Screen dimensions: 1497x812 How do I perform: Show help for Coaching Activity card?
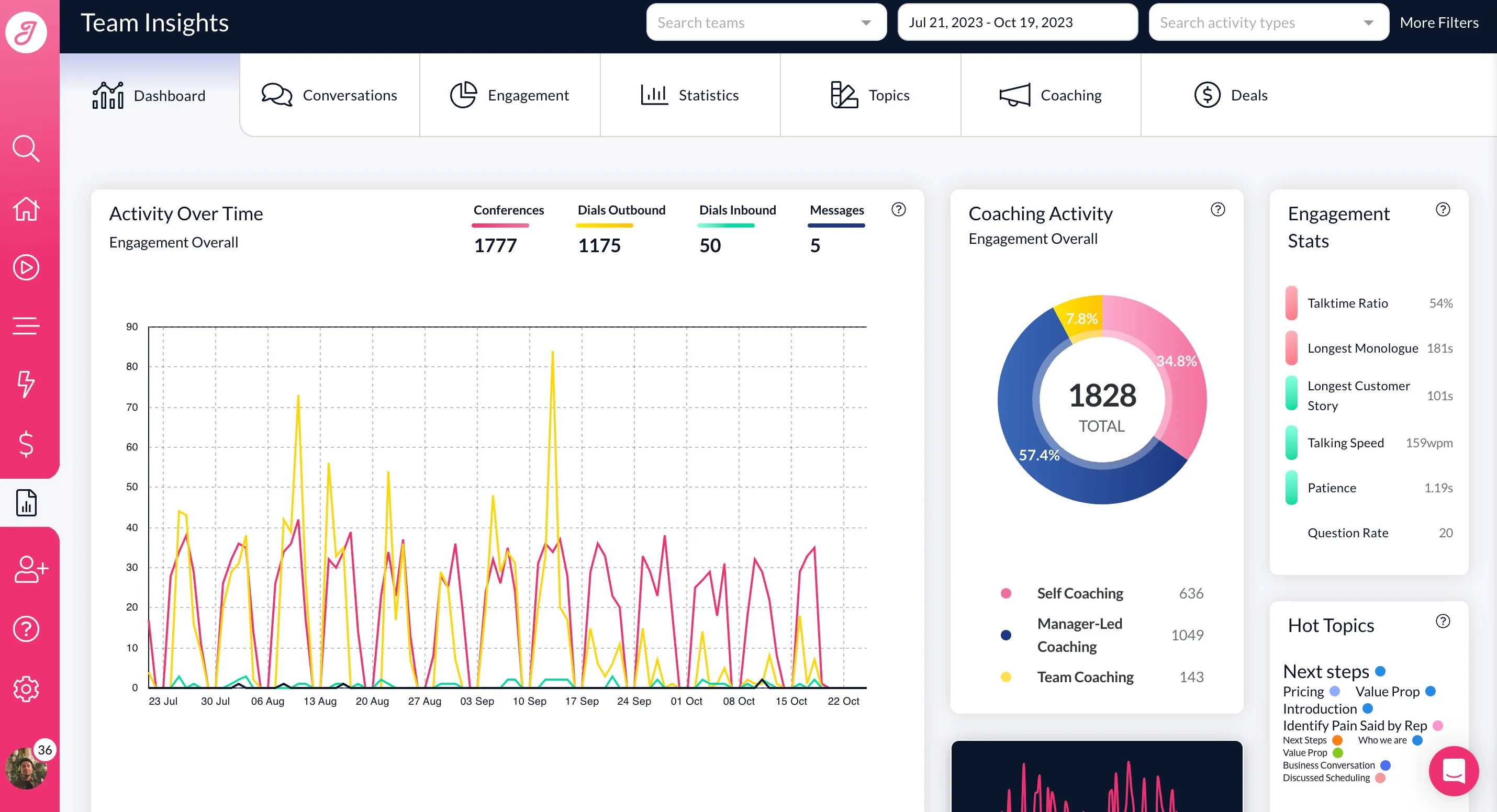pyautogui.click(x=1218, y=210)
